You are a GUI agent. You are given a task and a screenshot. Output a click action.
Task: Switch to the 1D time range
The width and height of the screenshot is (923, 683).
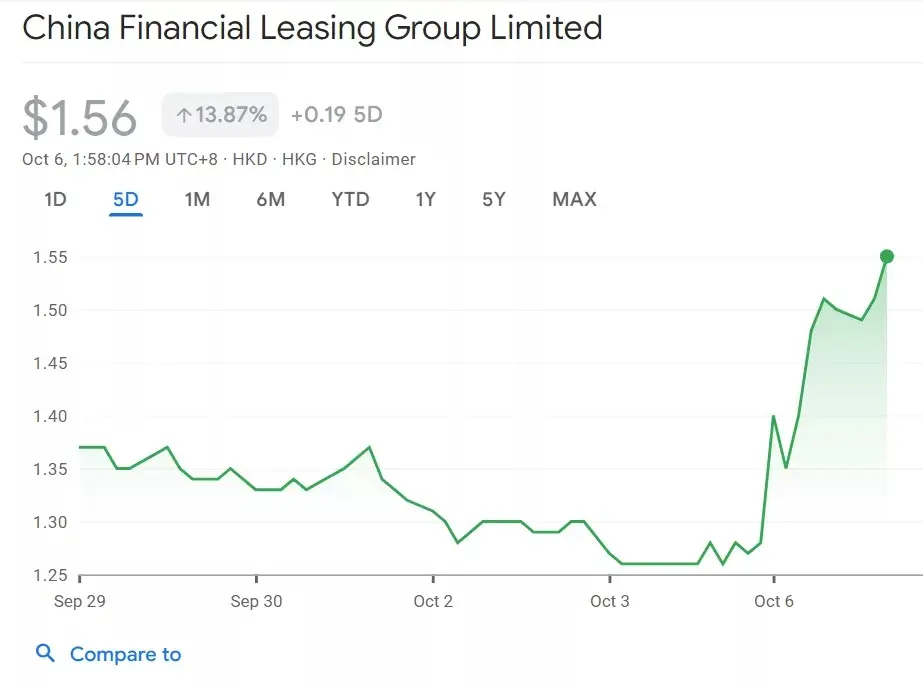click(55, 199)
